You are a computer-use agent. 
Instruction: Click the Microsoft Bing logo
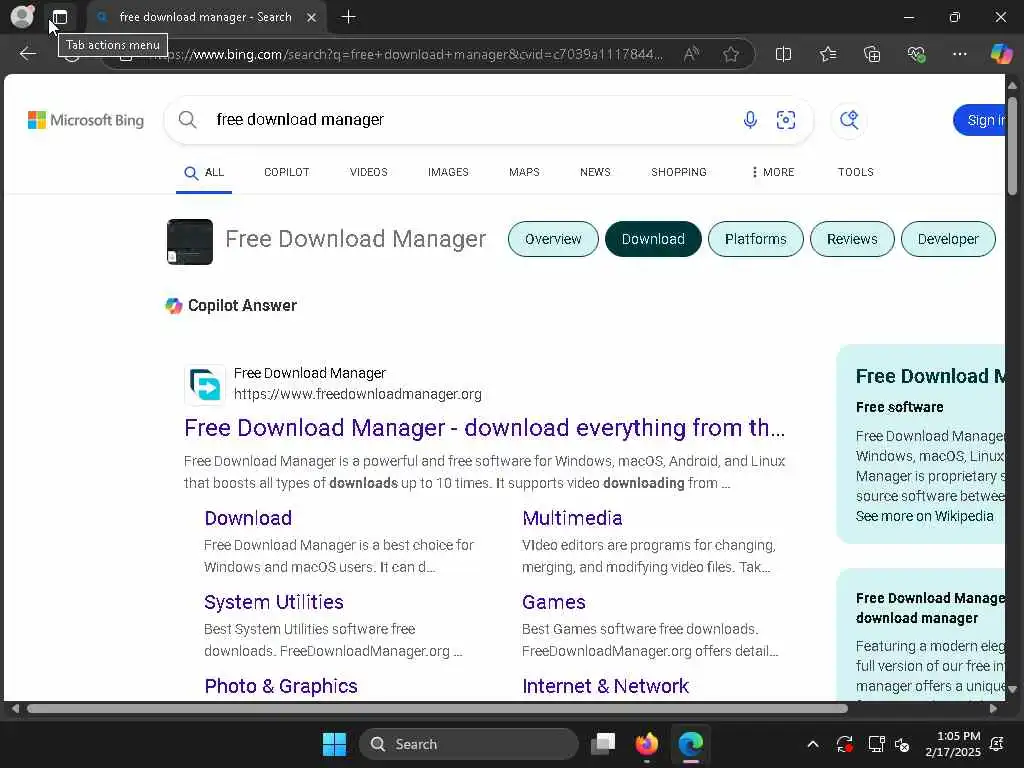point(86,120)
